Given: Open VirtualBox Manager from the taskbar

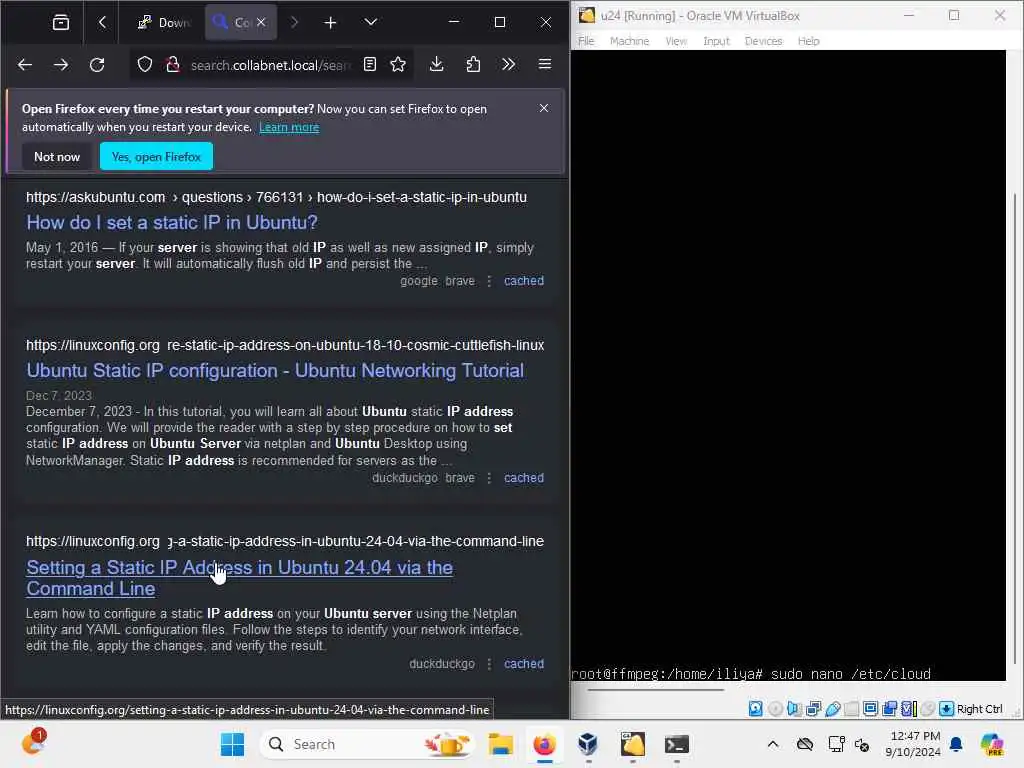Looking at the screenshot, I should (x=588, y=744).
